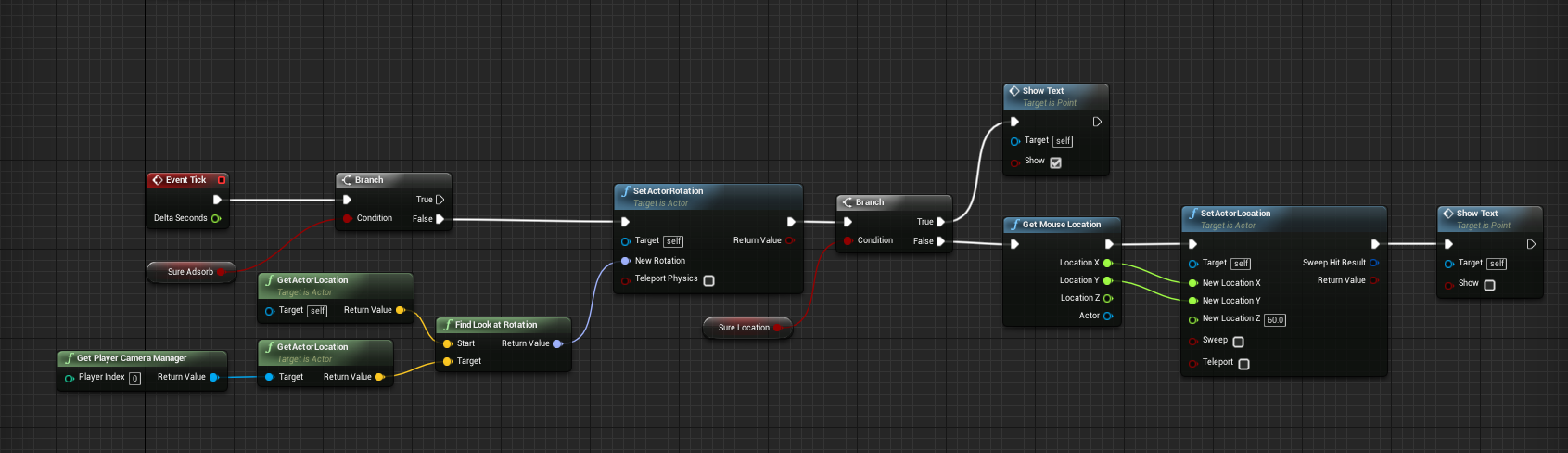This screenshot has height=453, width=1568.
Task: Click lower GetActorLocation Target blue pin
Action: tap(270, 377)
